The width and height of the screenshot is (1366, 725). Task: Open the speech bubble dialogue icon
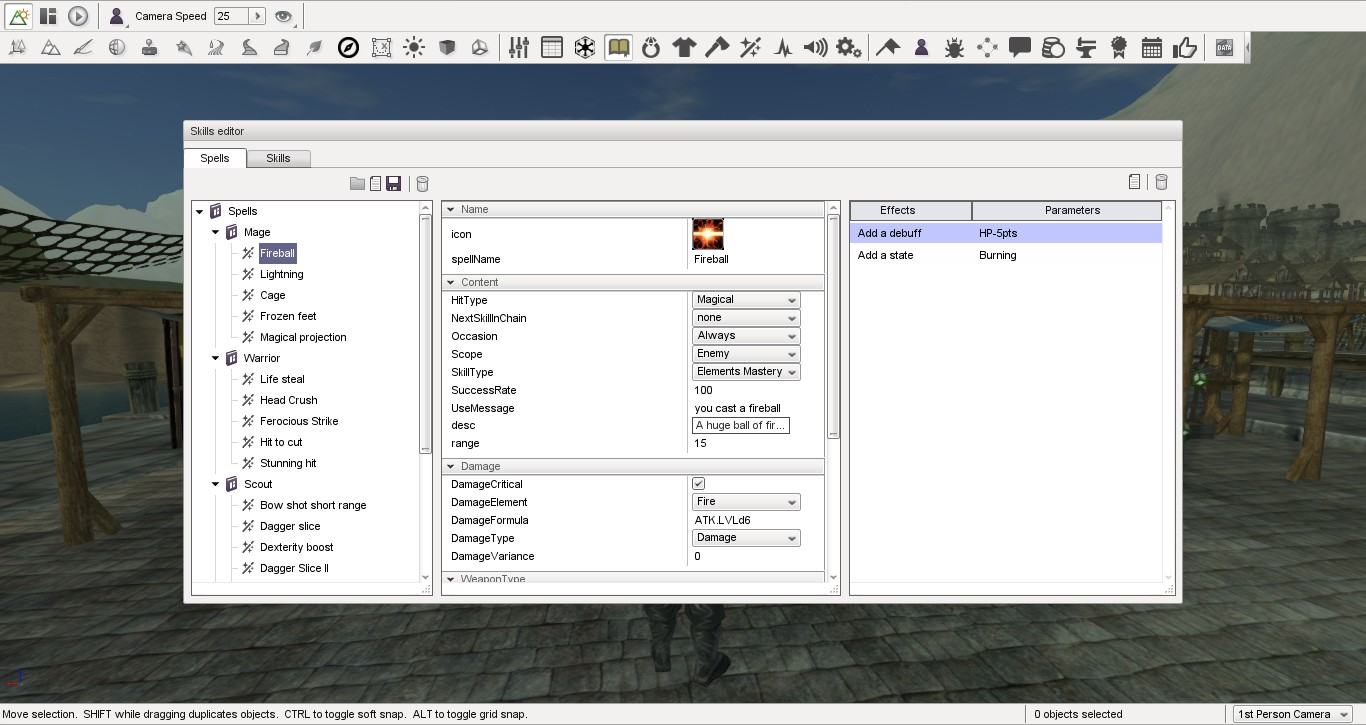pos(1020,48)
